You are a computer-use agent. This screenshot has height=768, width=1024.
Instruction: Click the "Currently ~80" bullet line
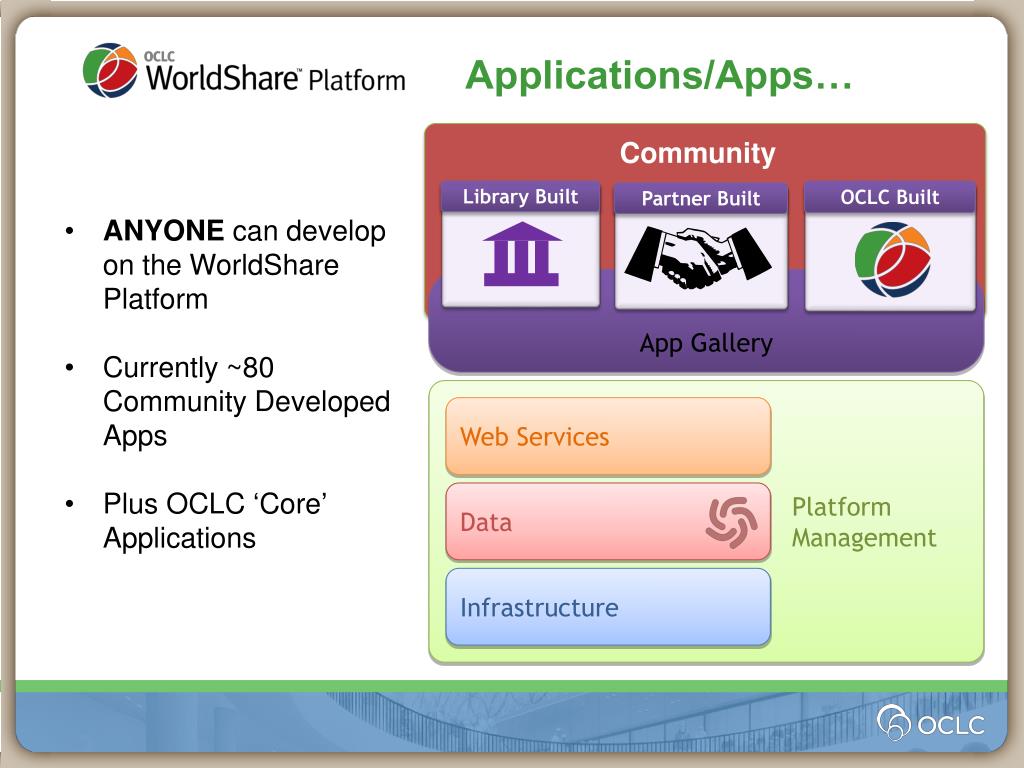(189, 368)
